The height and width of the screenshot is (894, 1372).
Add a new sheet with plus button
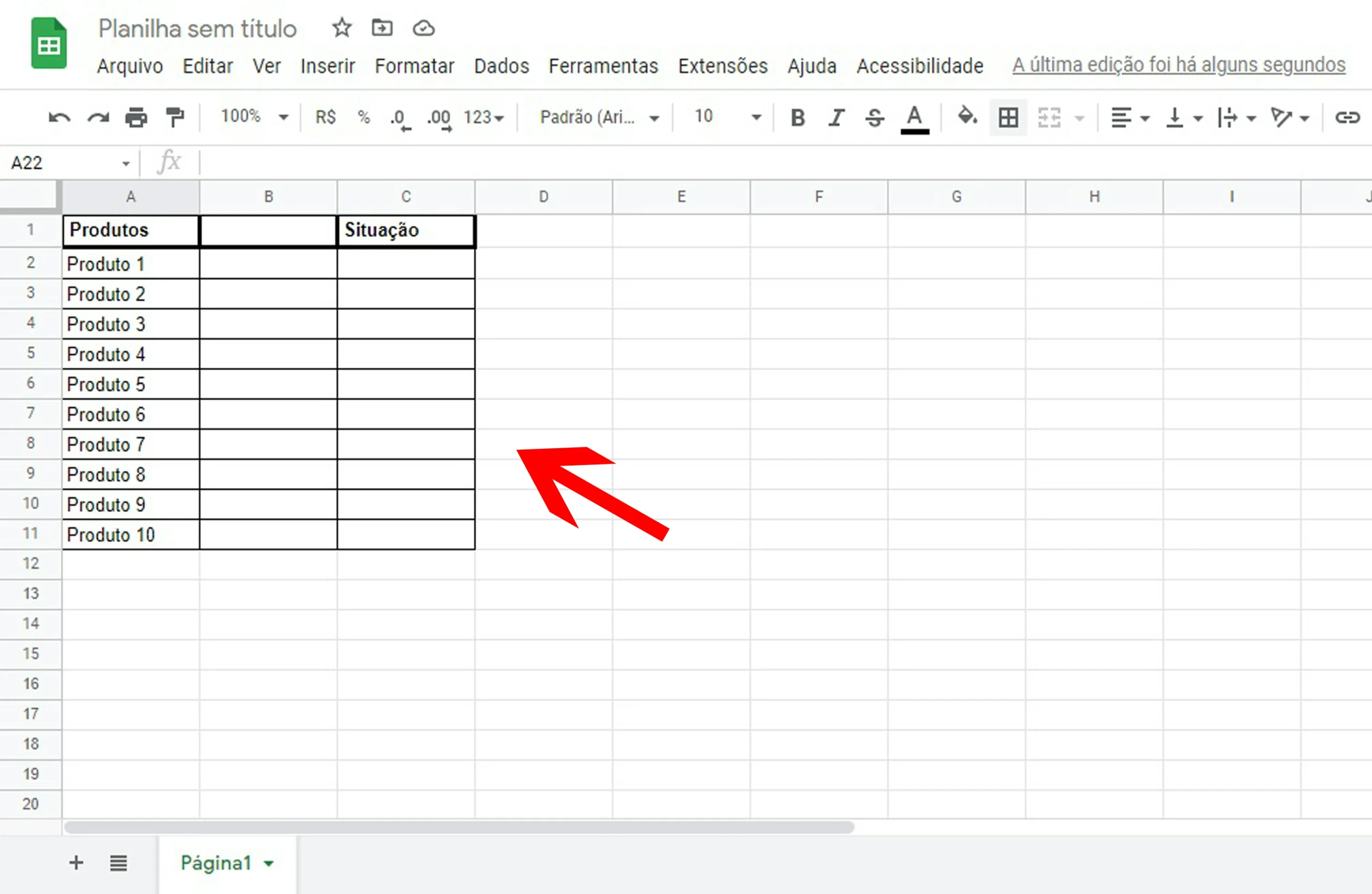pyautogui.click(x=76, y=863)
